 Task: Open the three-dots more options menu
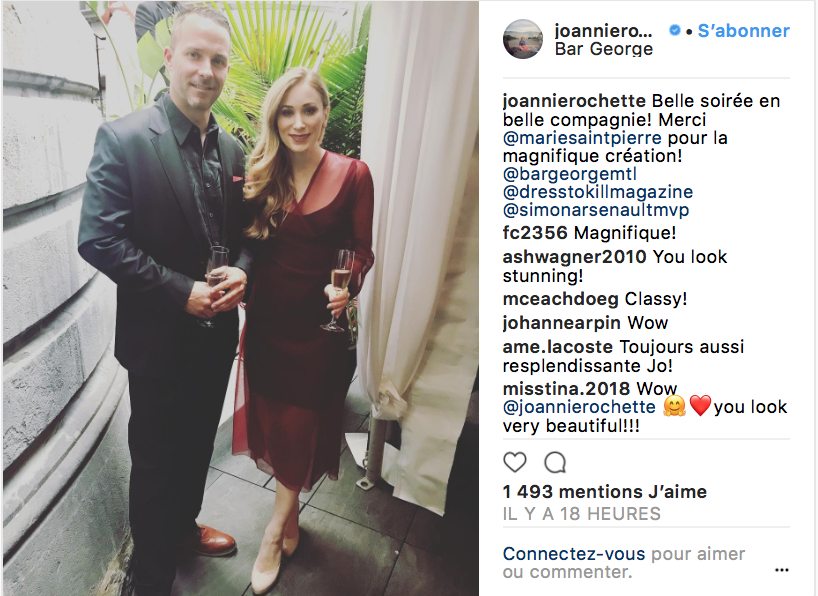(x=781, y=570)
